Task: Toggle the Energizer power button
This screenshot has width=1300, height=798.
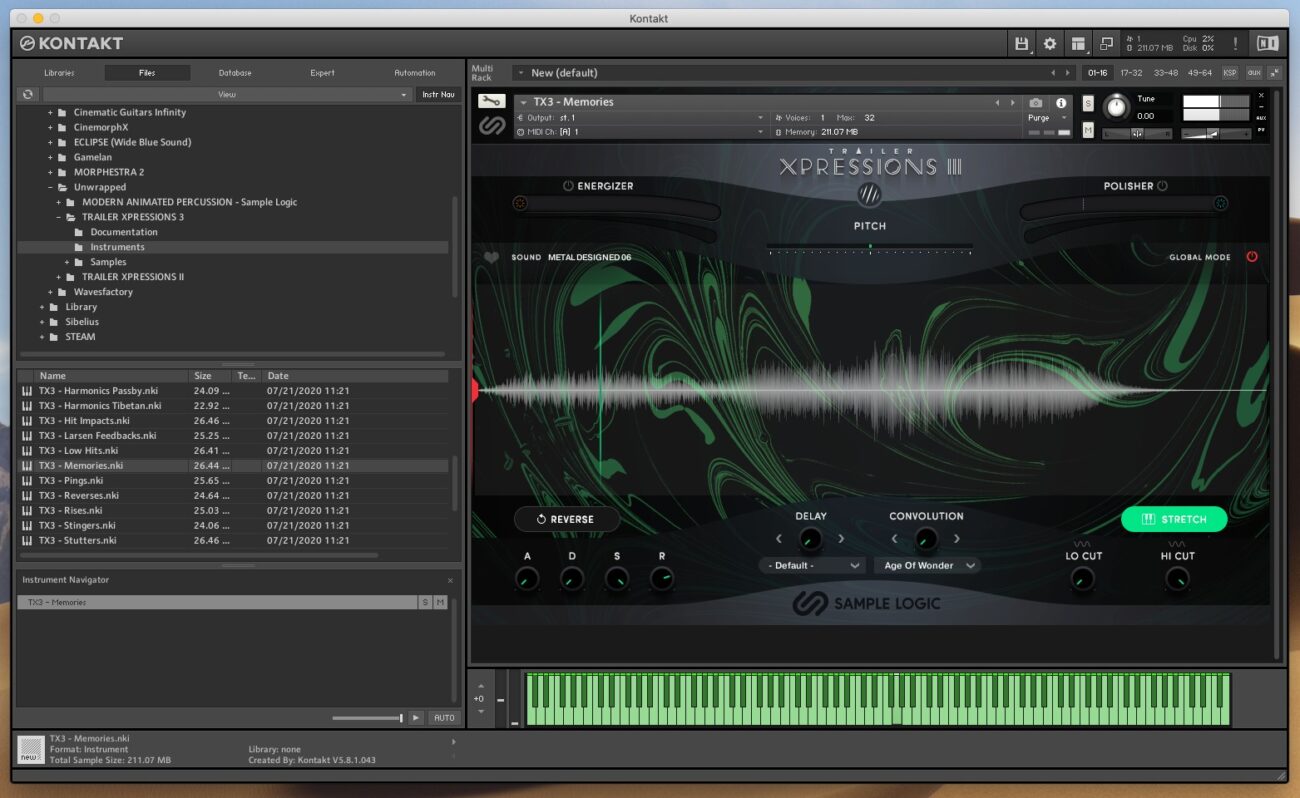Action: (x=568, y=186)
